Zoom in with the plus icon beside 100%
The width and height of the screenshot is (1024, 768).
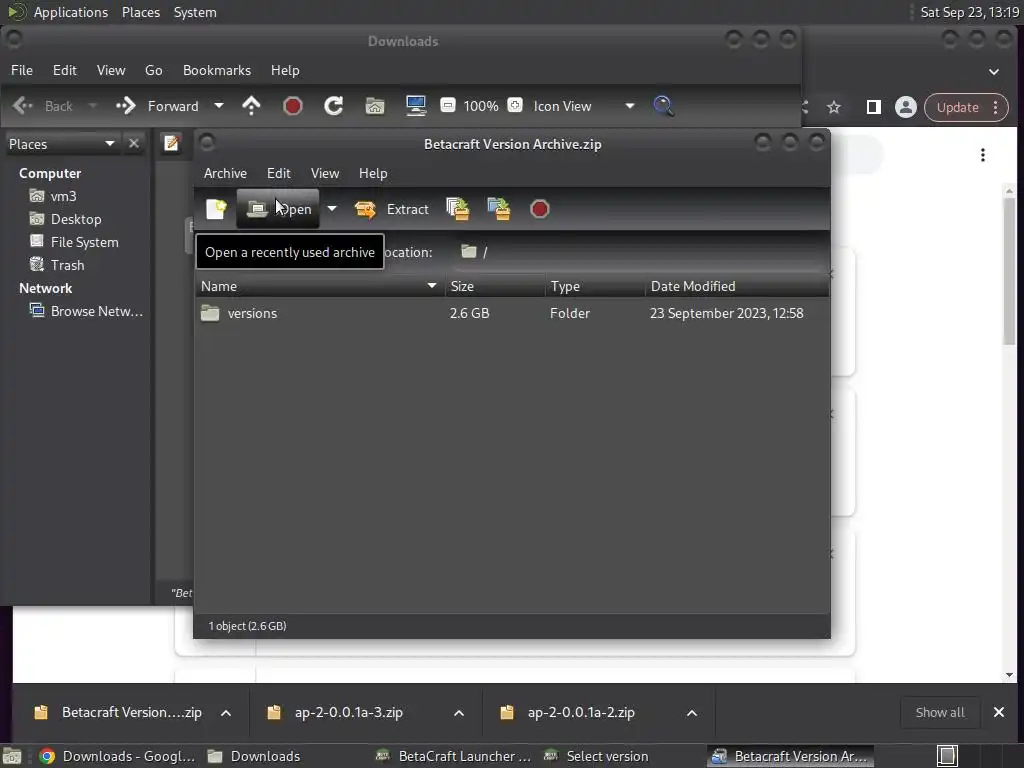(x=515, y=105)
